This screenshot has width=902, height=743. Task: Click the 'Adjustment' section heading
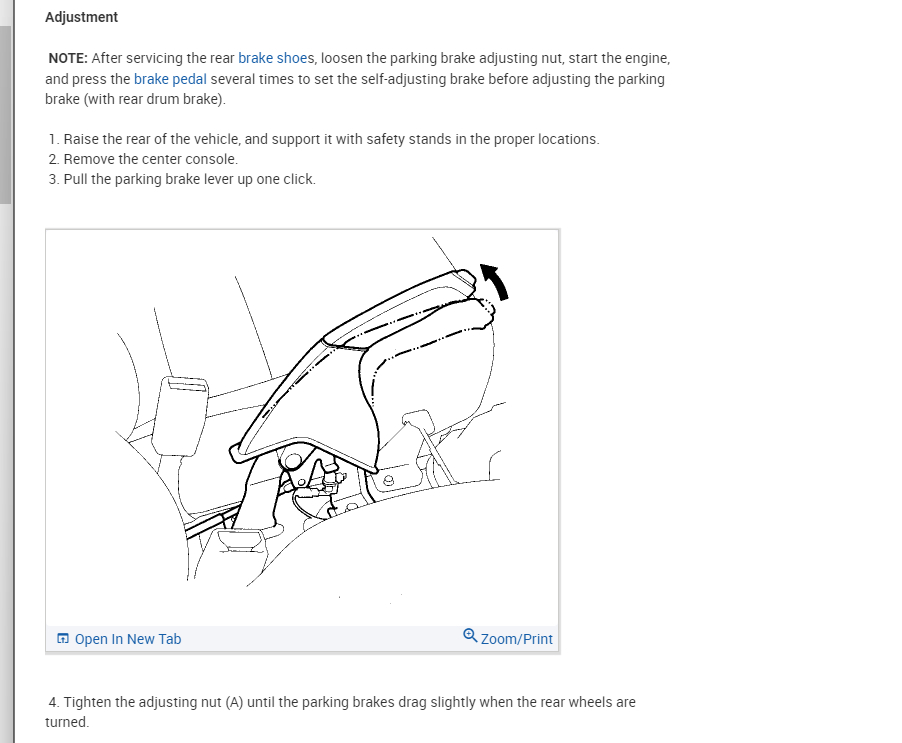pyautogui.click(x=81, y=17)
